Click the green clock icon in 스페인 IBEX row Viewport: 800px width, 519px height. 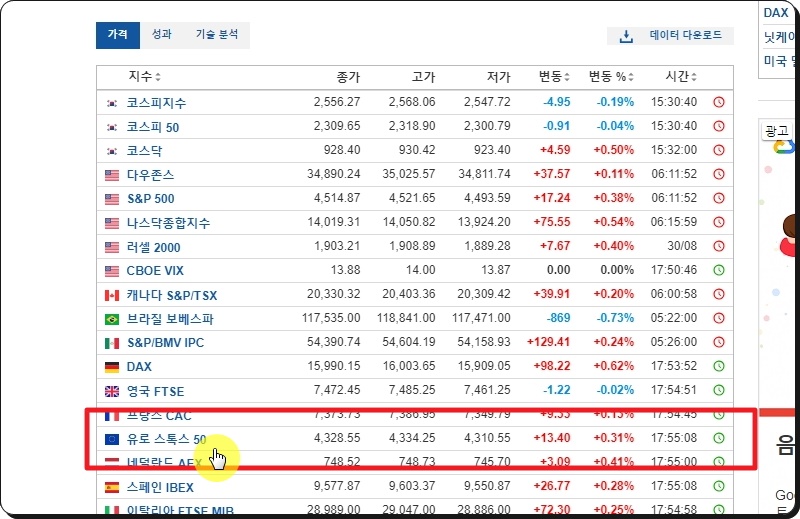[x=719, y=486]
